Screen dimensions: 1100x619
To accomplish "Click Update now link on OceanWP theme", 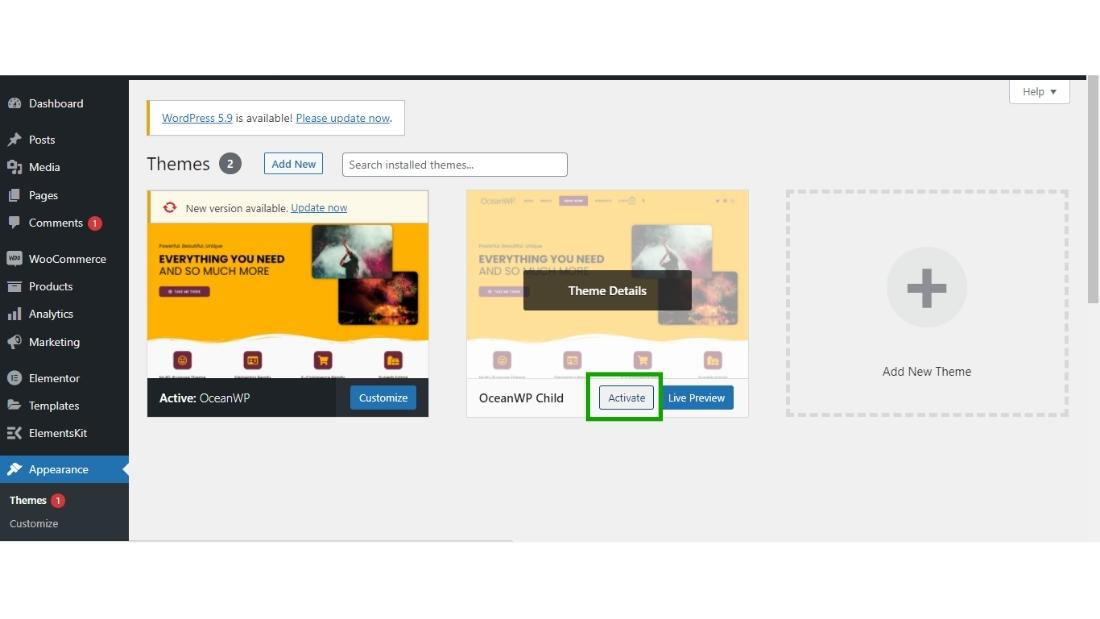I will point(318,208).
